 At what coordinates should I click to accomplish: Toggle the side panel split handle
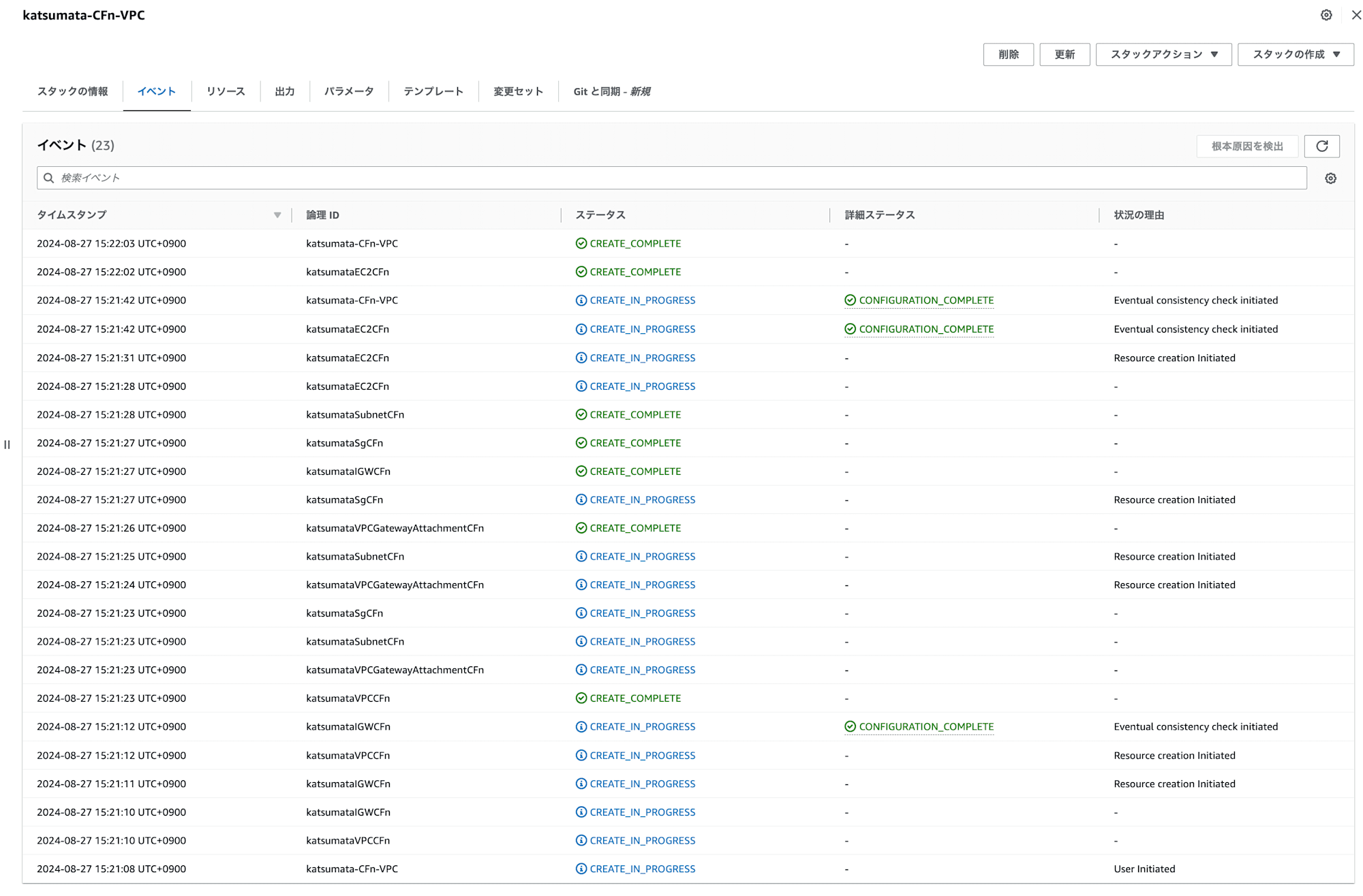(x=7, y=445)
